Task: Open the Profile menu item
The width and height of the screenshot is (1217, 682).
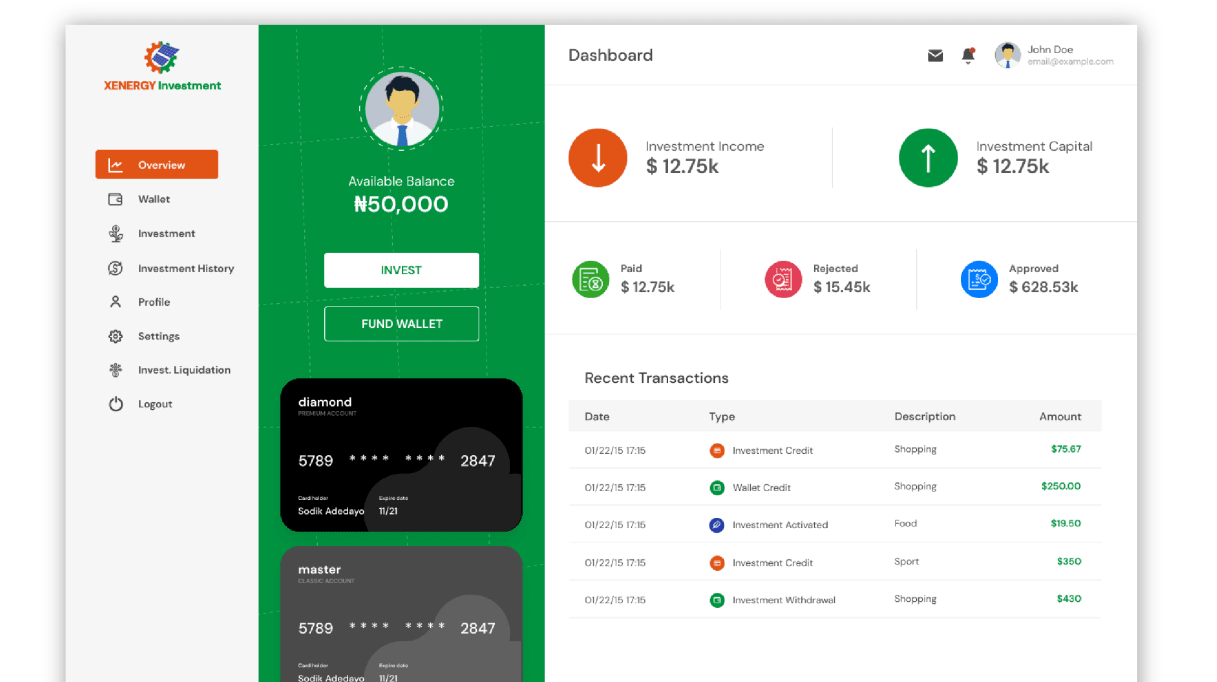Action: click(154, 302)
